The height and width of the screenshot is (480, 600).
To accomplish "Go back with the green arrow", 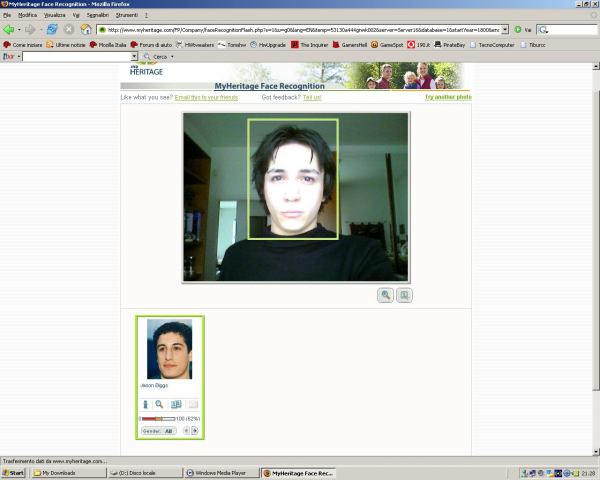I will [x=8, y=29].
